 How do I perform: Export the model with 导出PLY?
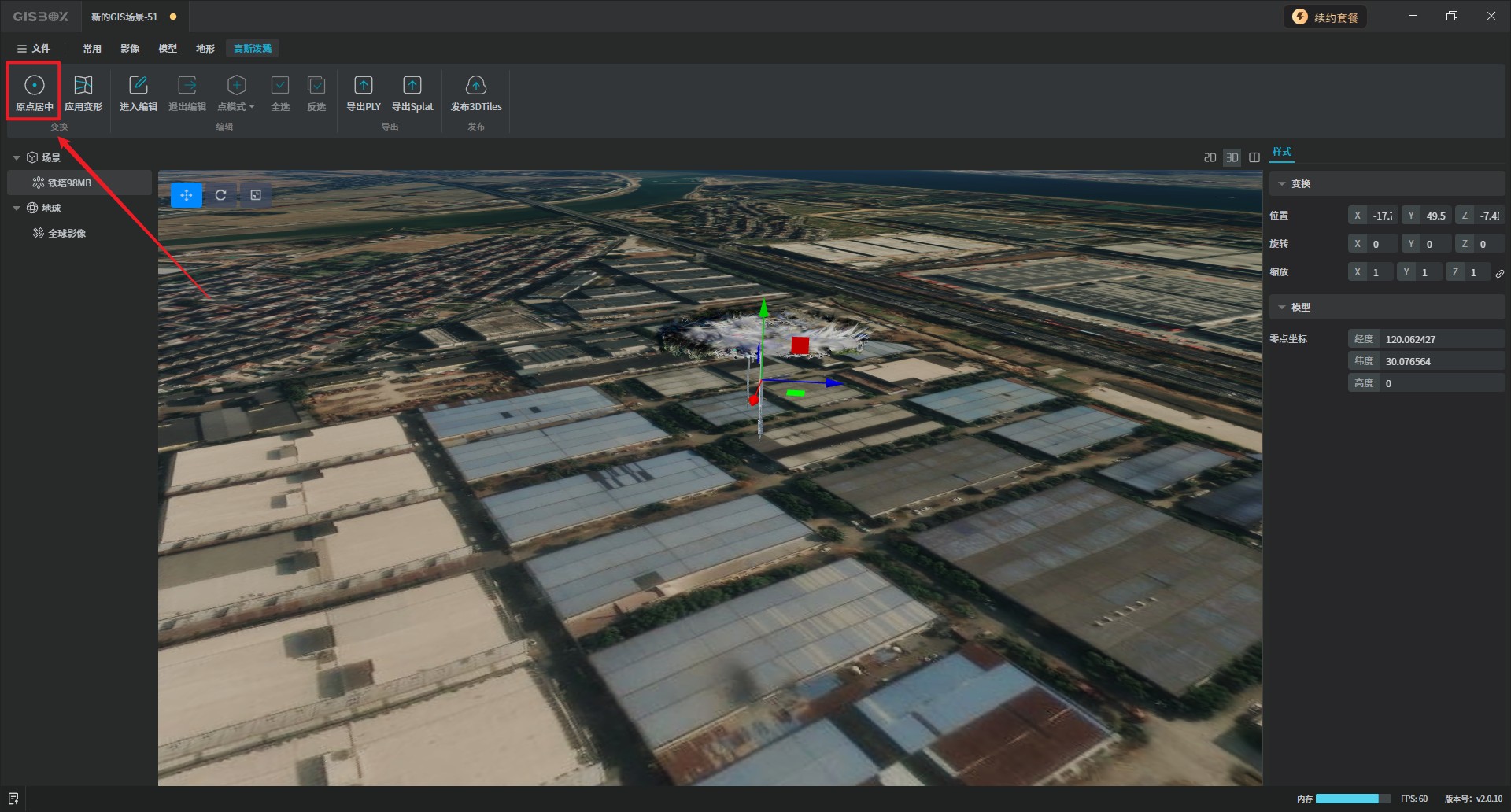363,86
